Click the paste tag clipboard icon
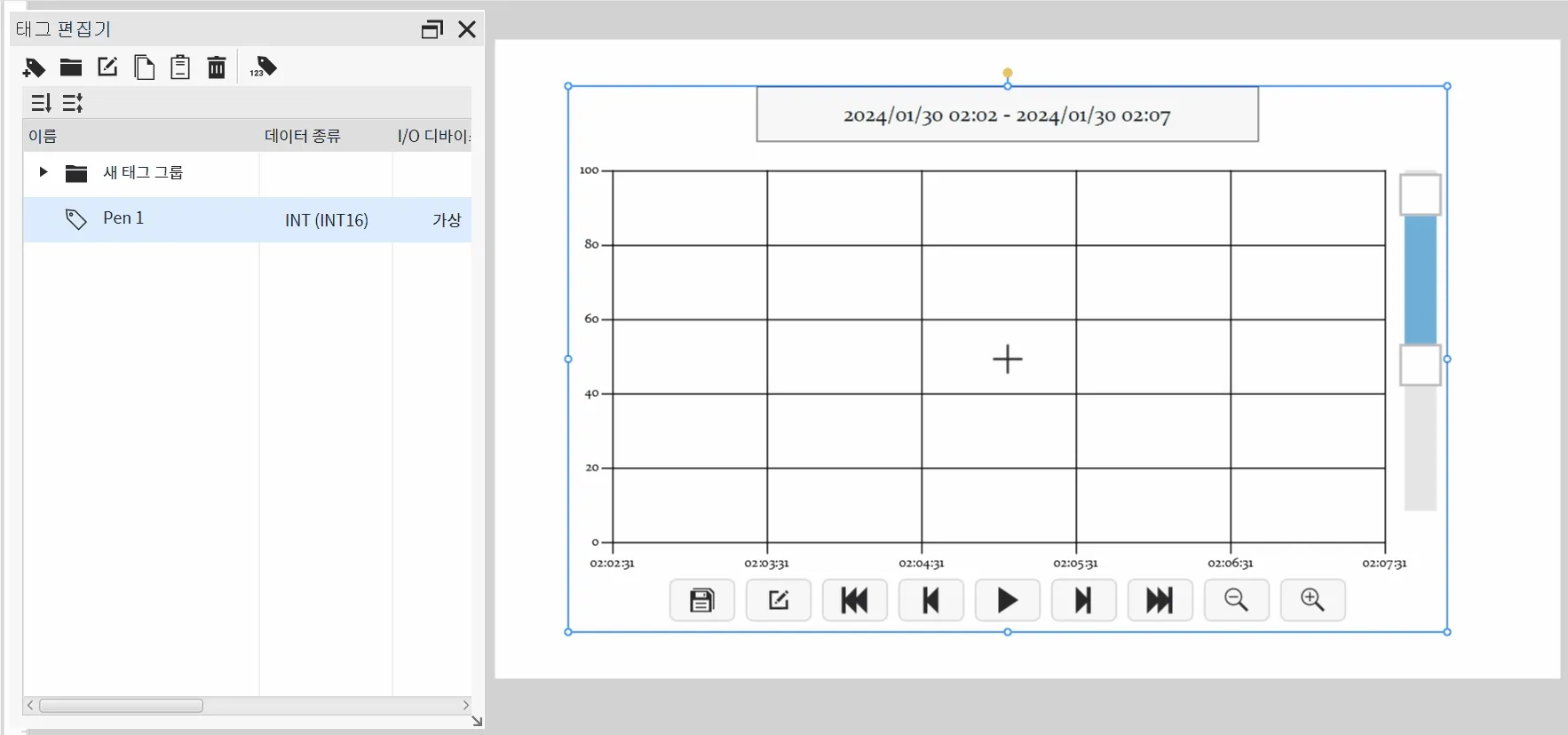 point(180,67)
